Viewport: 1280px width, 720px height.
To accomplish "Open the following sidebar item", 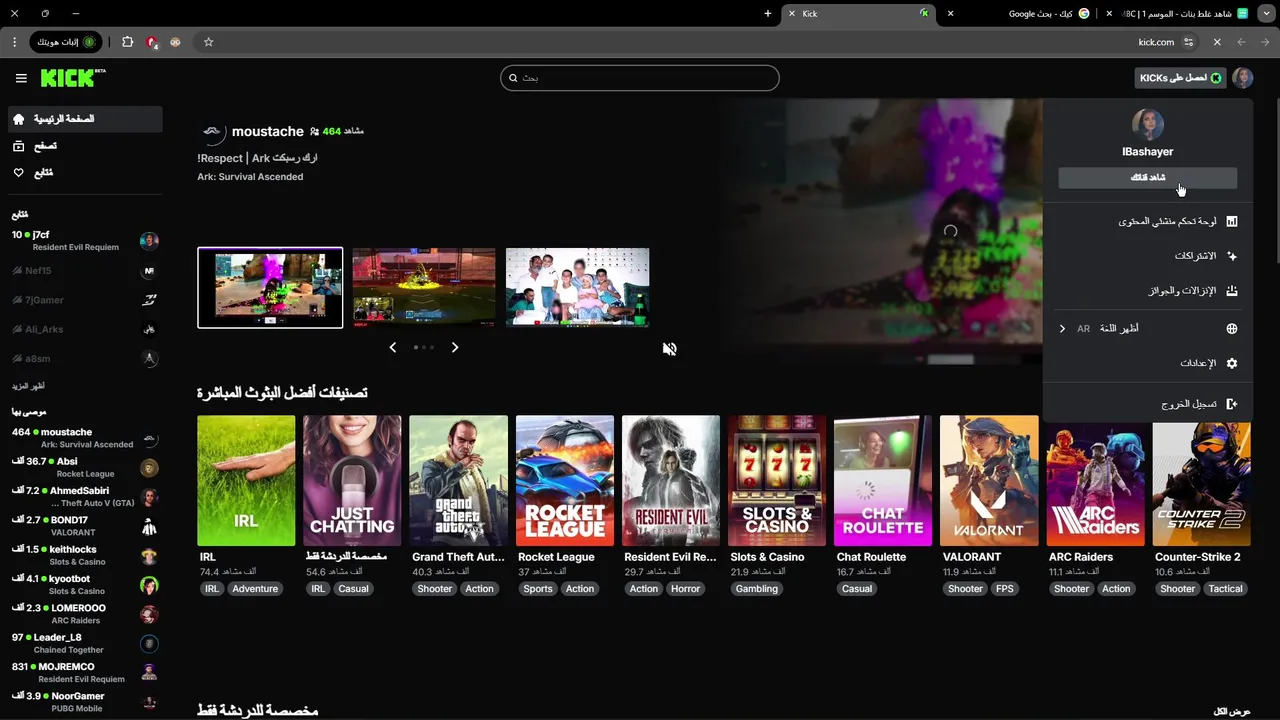I will 85,173.
